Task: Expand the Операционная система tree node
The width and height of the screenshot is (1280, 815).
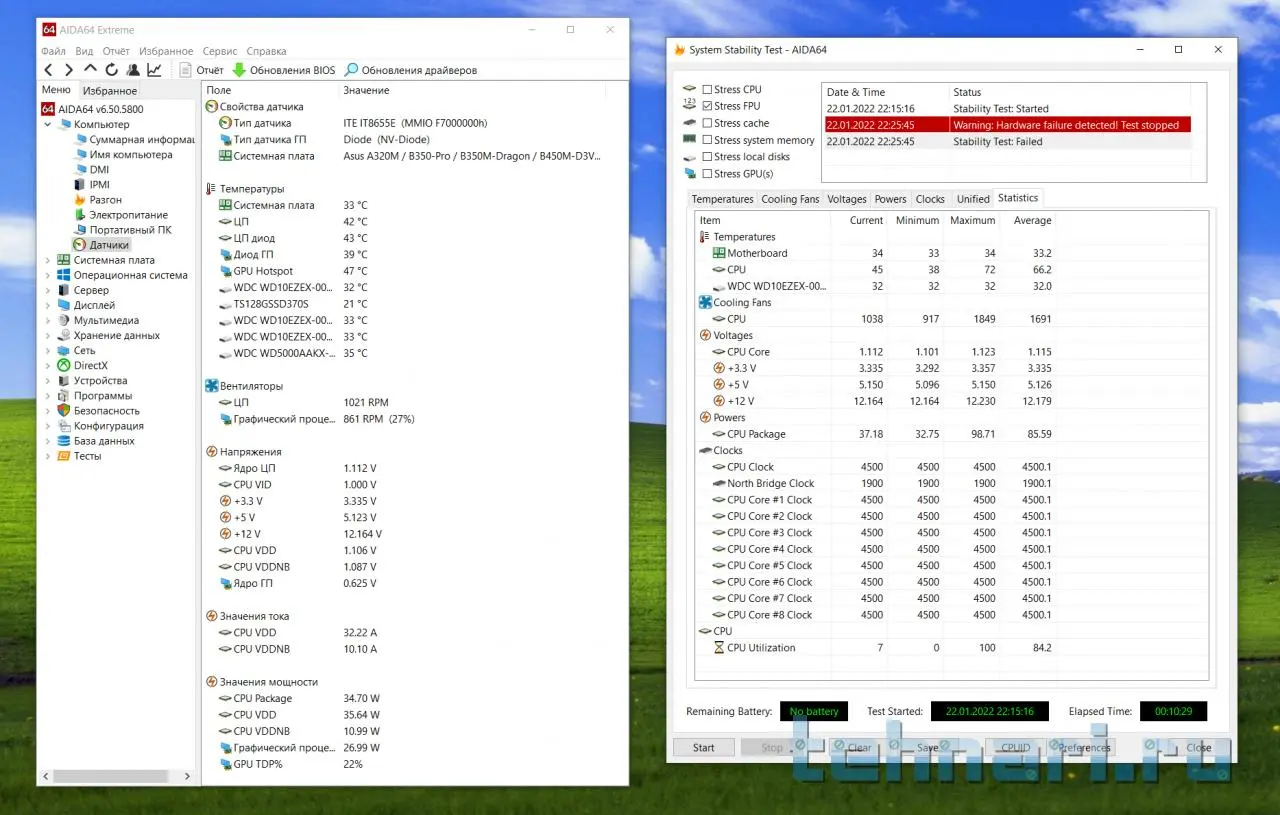Action: pos(48,275)
